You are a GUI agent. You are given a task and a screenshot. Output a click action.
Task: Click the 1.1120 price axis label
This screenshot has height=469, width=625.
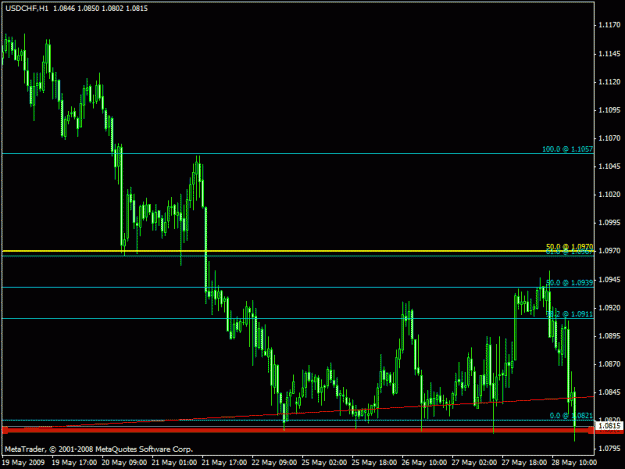(x=609, y=82)
